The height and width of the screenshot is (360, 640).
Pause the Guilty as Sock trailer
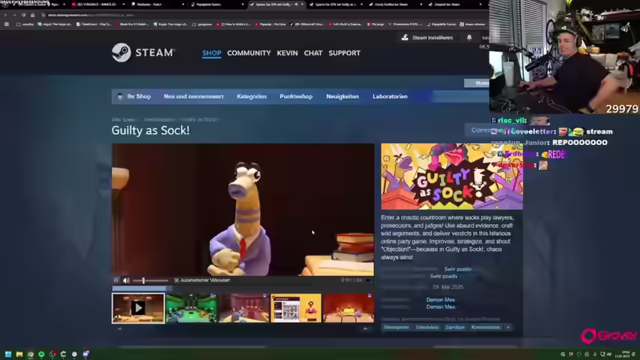tap(116, 280)
